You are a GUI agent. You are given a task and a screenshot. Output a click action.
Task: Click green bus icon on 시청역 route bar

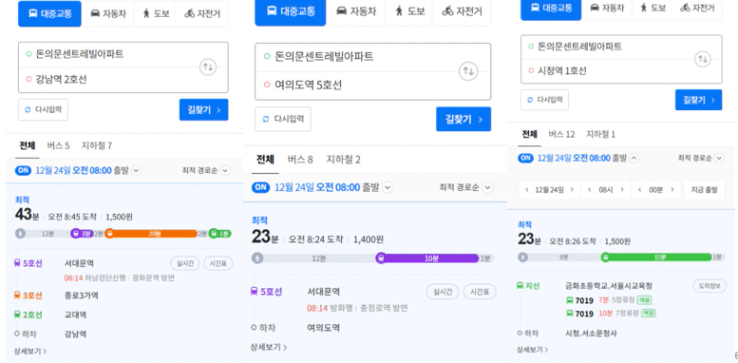[x=605, y=257]
